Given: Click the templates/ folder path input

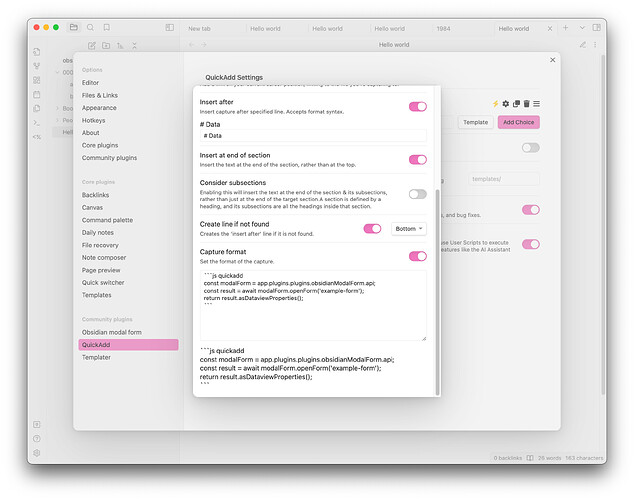Looking at the screenshot, I should coord(504,179).
